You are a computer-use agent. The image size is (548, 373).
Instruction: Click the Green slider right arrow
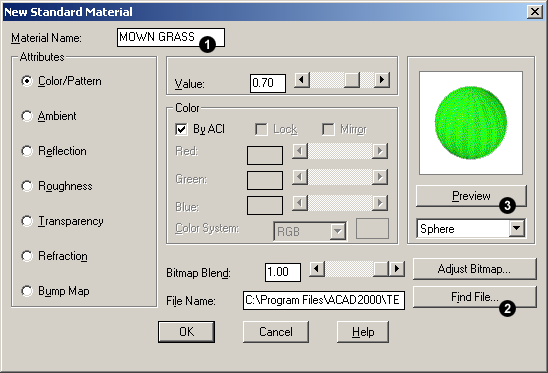tap(380, 177)
